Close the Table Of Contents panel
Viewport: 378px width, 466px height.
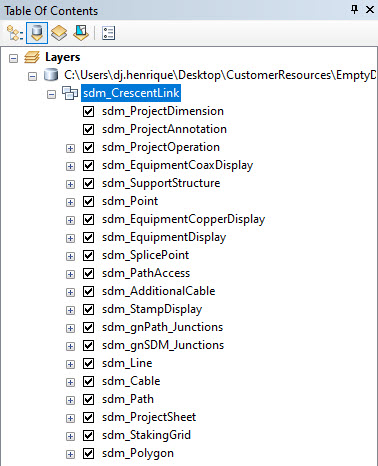click(x=370, y=10)
